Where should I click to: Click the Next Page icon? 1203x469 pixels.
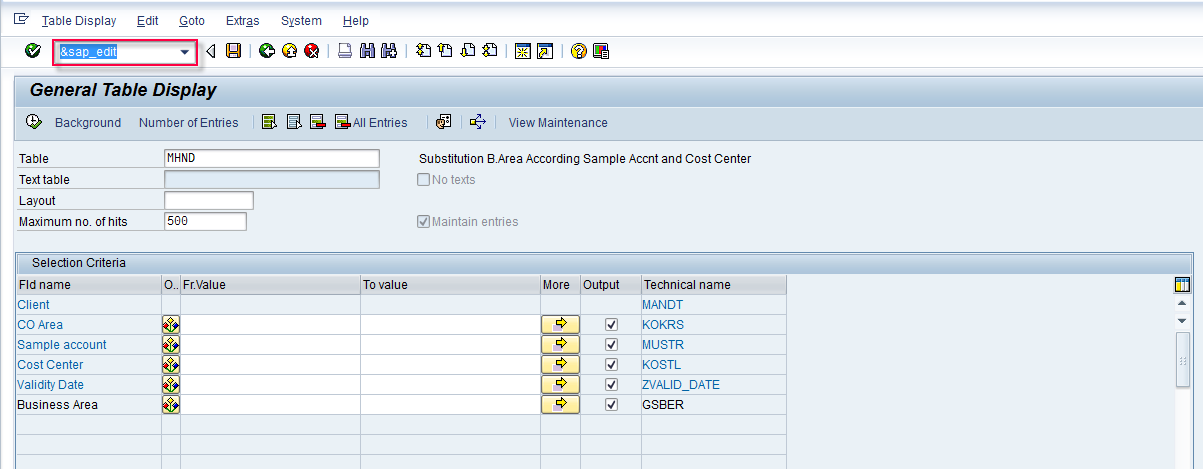(467, 51)
